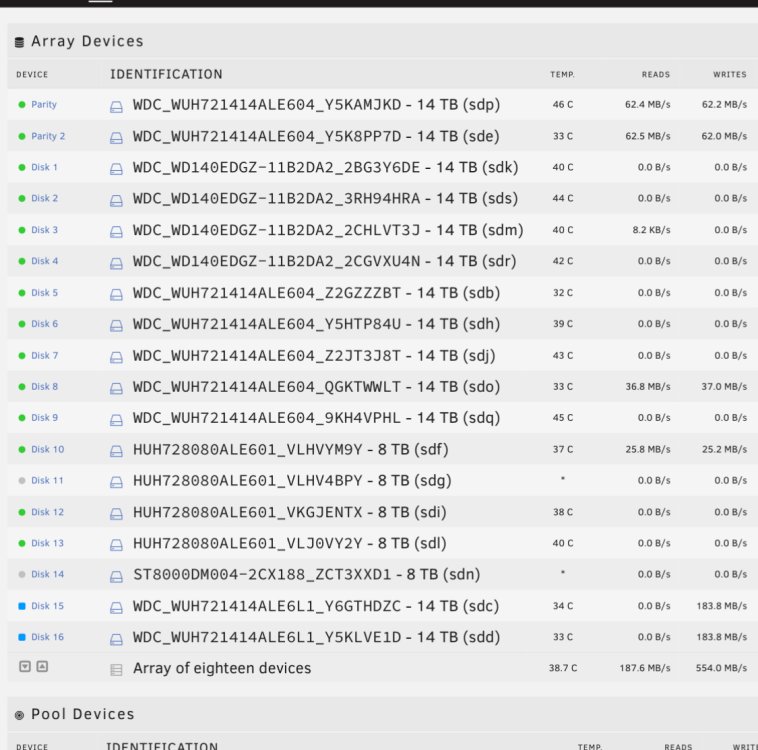The height and width of the screenshot is (750, 758).
Task: Click blue status square for Disk 15
Action: coord(22,606)
